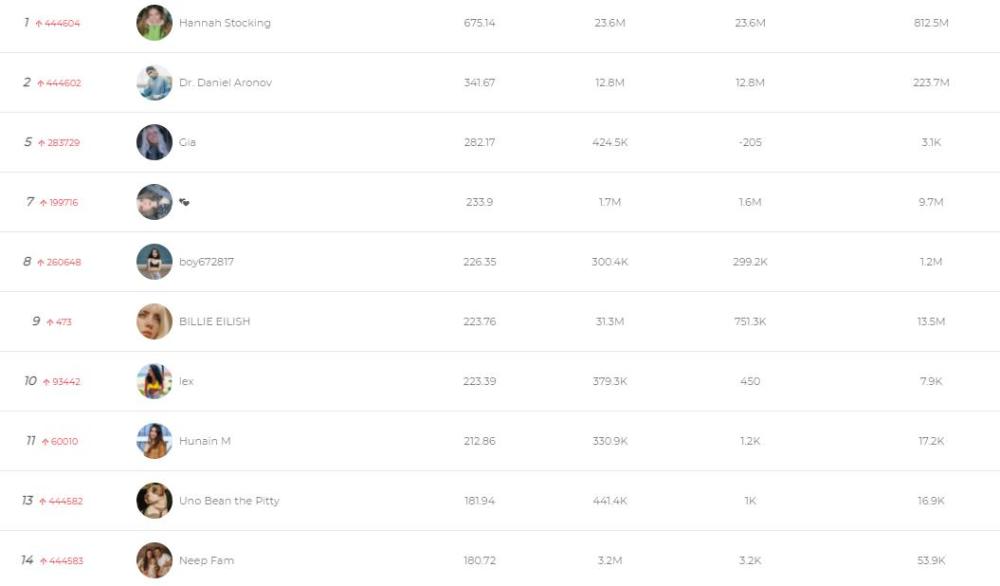Screen dimensions: 1000x586
Task: Click the Uno Bean the Pitty name
Action: pyautogui.click(x=229, y=501)
